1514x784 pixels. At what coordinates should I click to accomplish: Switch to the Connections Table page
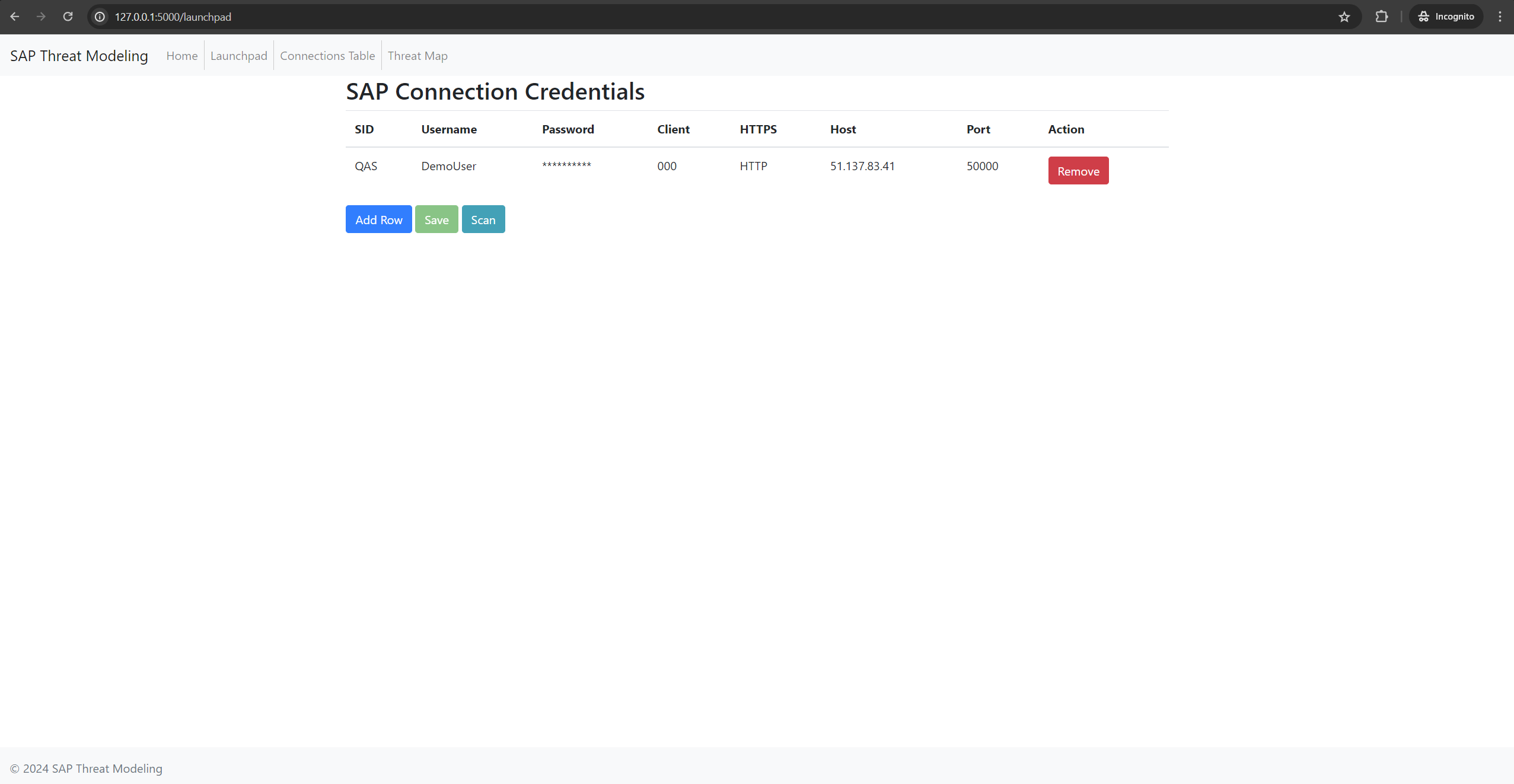coord(327,56)
